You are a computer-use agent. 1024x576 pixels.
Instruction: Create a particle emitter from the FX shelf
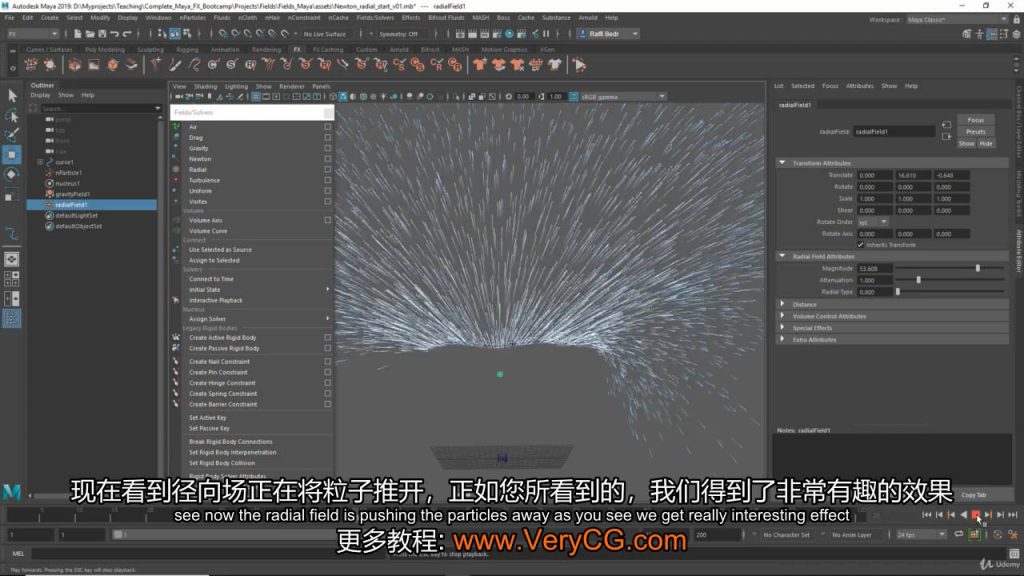point(31,65)
